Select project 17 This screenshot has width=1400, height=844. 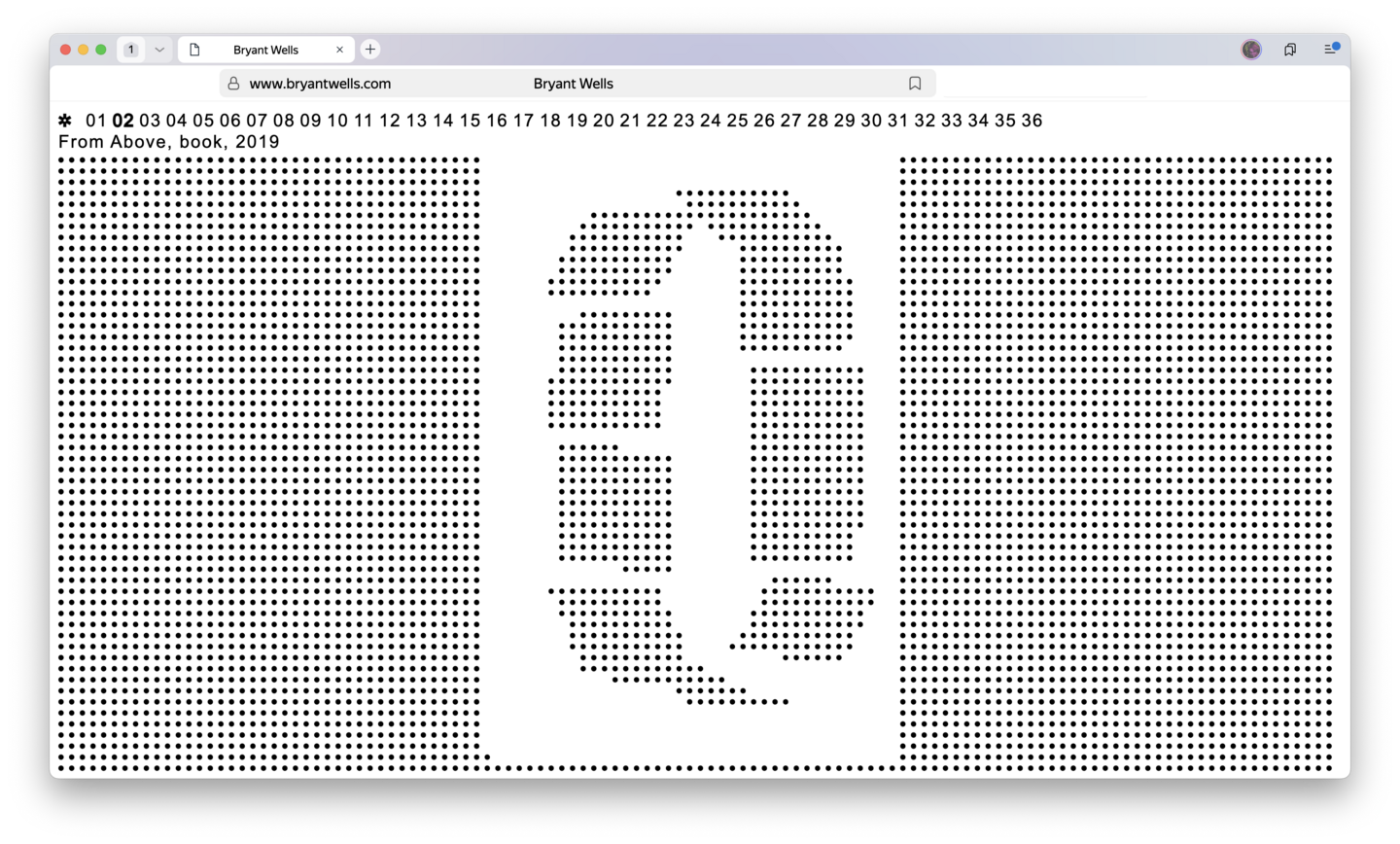click(x=524, y=121)
